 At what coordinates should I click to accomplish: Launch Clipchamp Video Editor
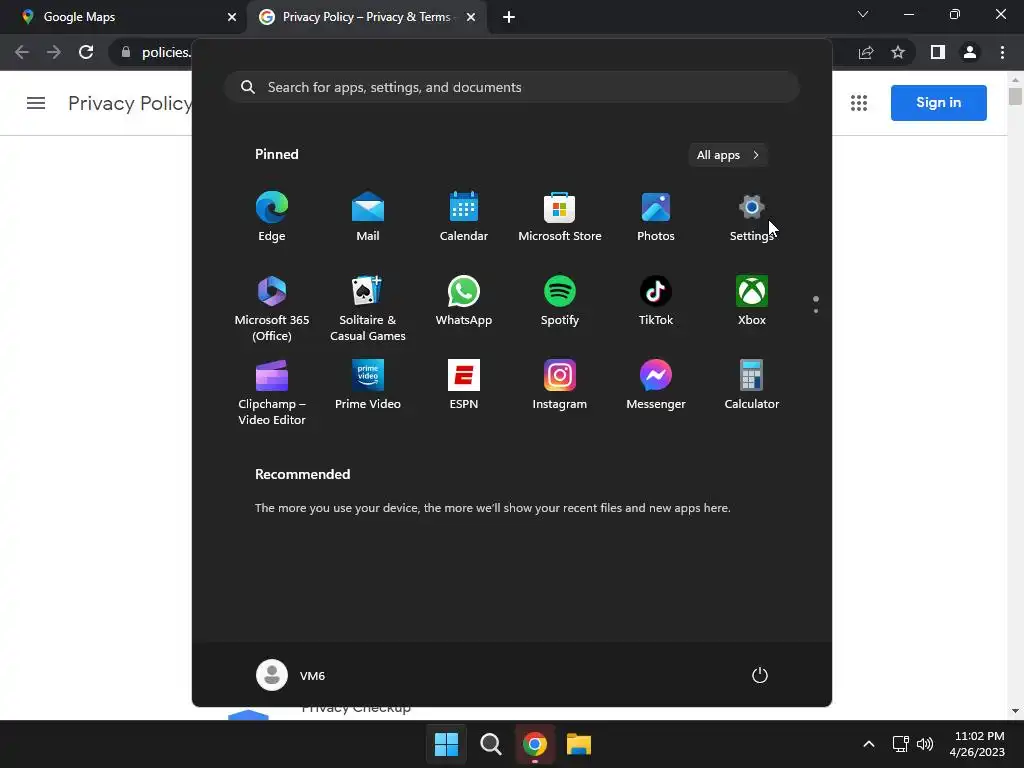click(x=272, y=392)
